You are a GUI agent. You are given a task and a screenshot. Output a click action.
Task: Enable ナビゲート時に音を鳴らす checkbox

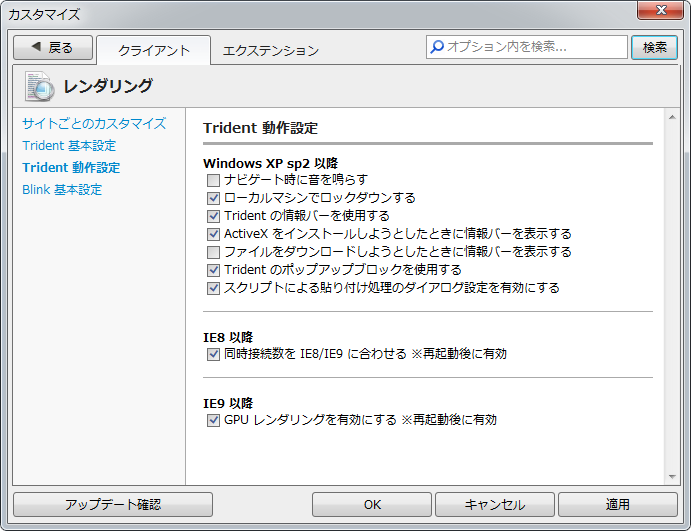[213, 180]
